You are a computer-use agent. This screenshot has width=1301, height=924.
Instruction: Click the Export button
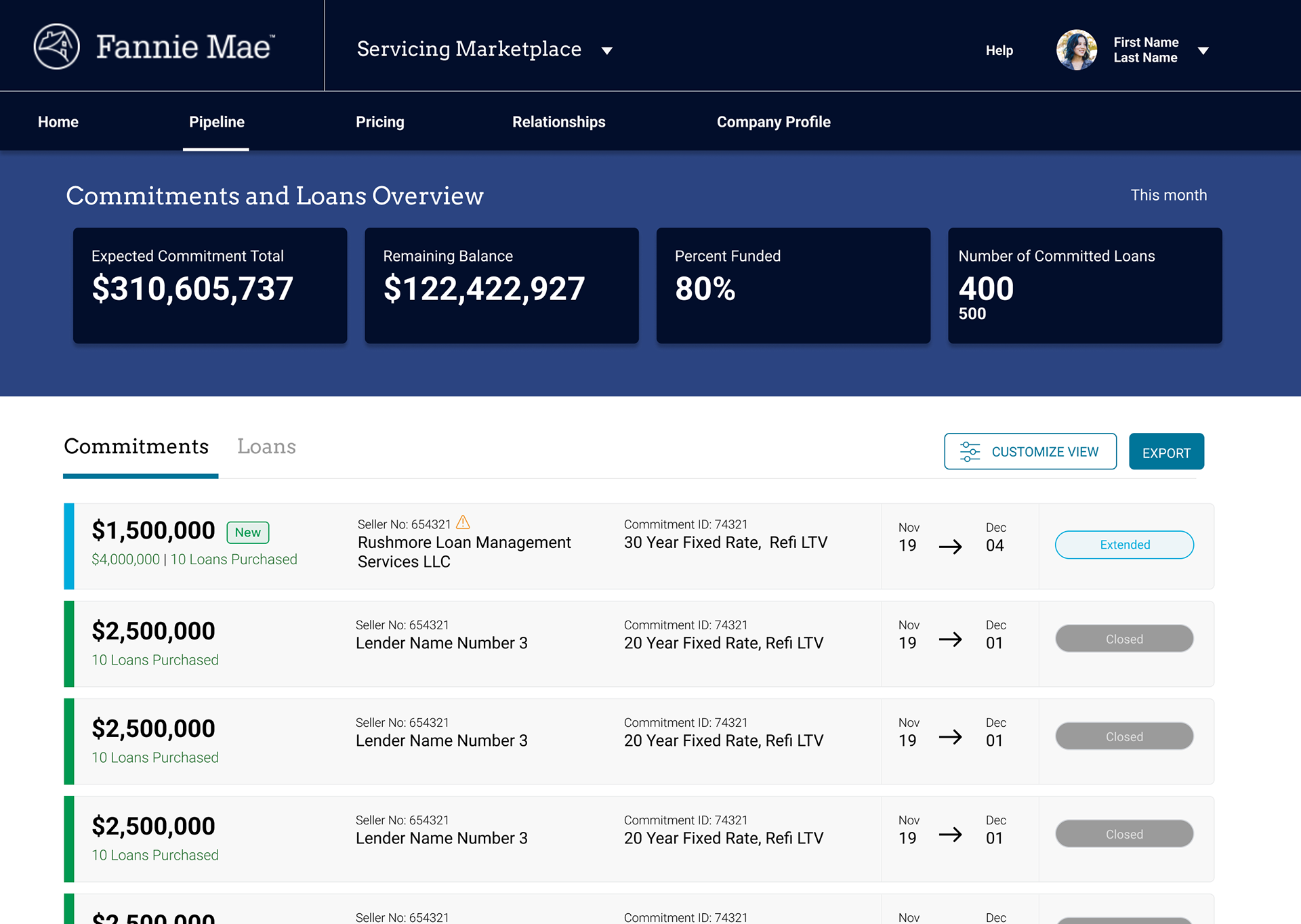(1165, 452)
